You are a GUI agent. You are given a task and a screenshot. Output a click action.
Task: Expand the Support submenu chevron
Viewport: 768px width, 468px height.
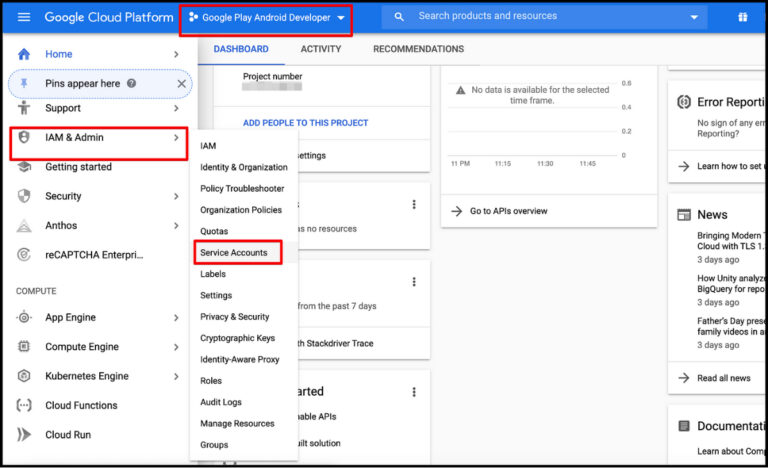pos(176,108)
